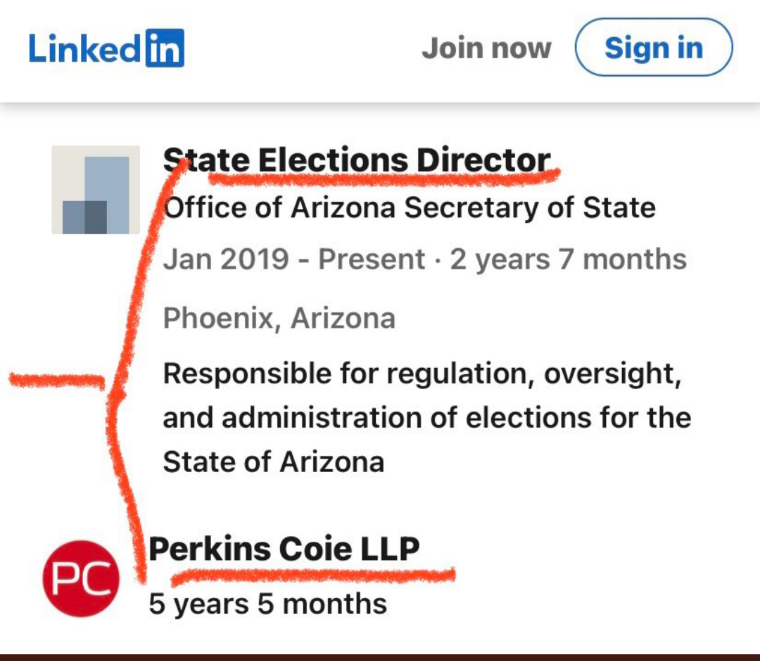This screenshot has width=760, height=661.
Task: Click the '5 years 5 months' tenure text
Action: 268,604
